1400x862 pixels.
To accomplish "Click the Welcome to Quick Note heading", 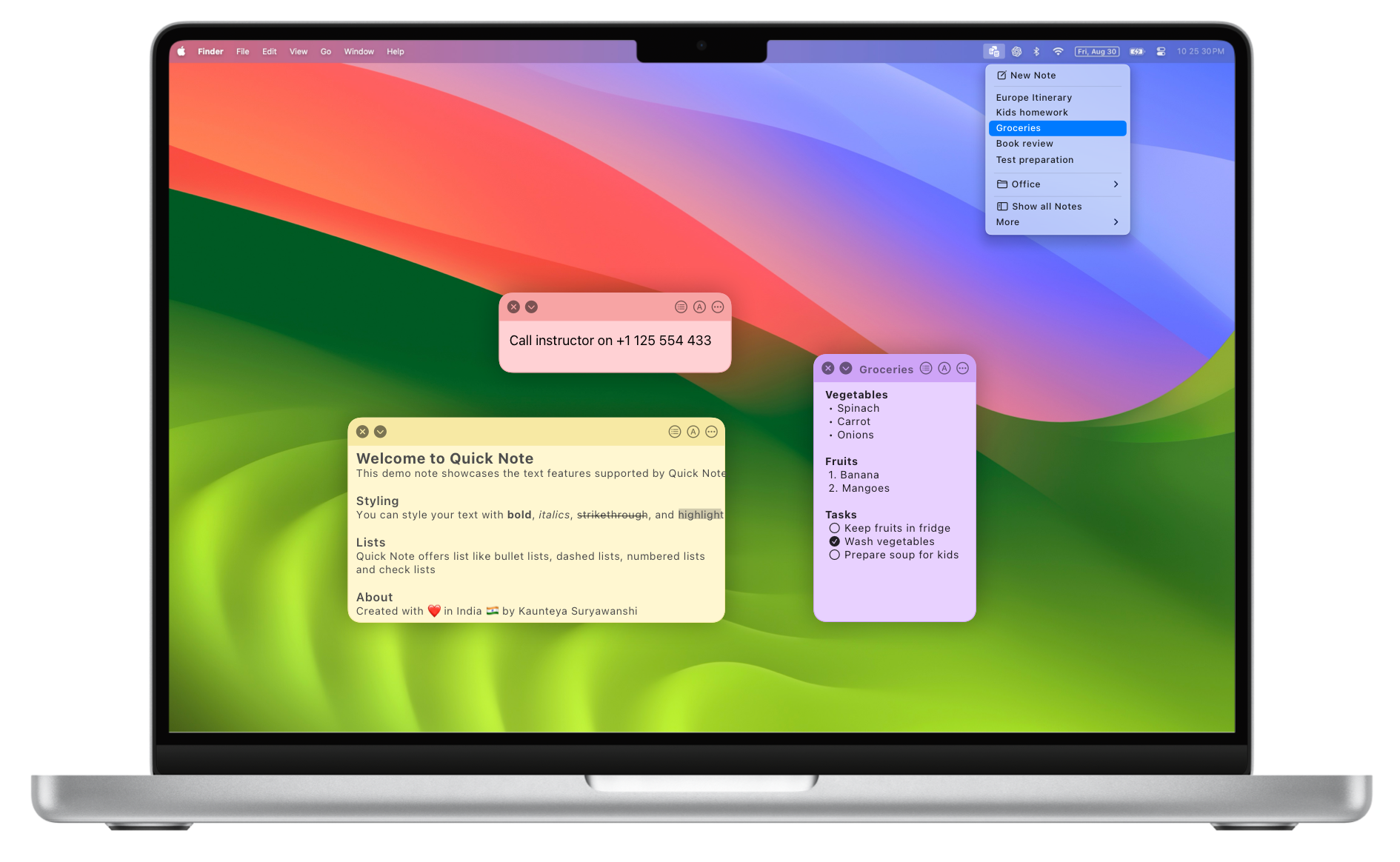I will (x=444, y=458).
